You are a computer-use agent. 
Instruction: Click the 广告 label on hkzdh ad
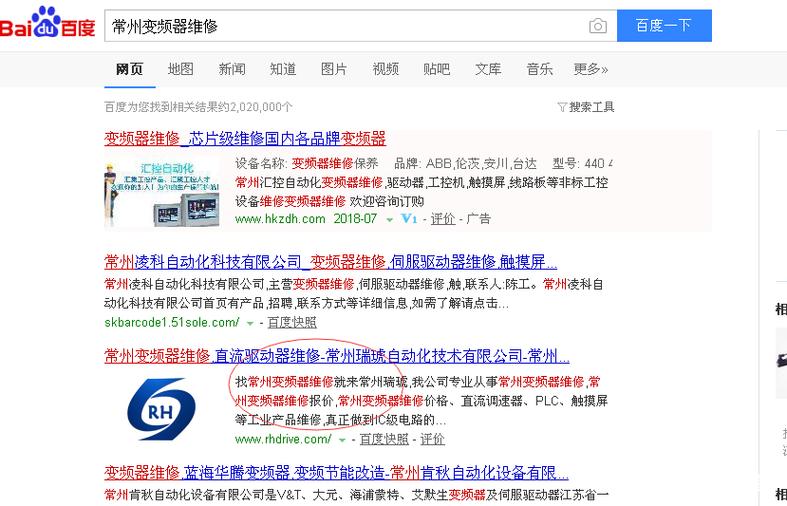(479, 219)
